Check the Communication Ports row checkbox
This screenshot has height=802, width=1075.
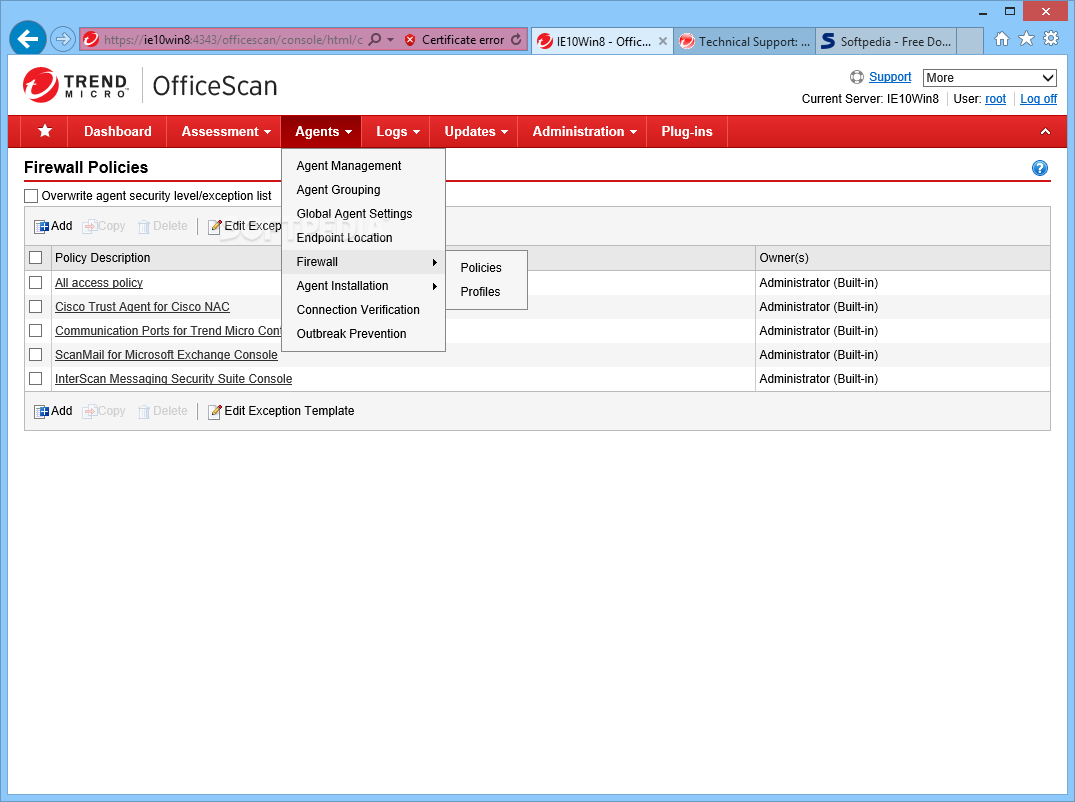36,330
